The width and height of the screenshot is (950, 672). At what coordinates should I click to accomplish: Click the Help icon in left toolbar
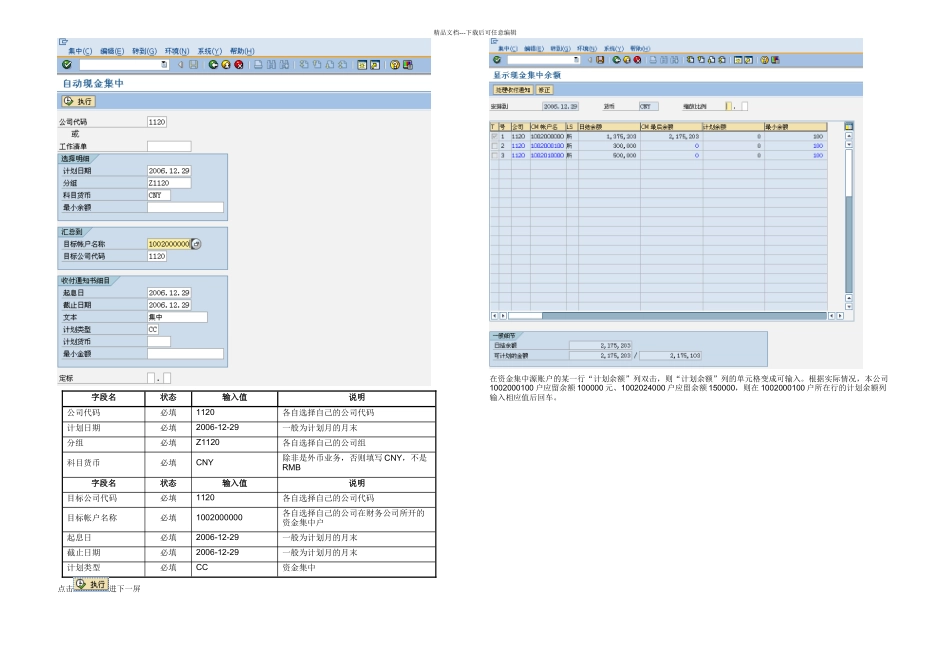(x=395, y=65)
